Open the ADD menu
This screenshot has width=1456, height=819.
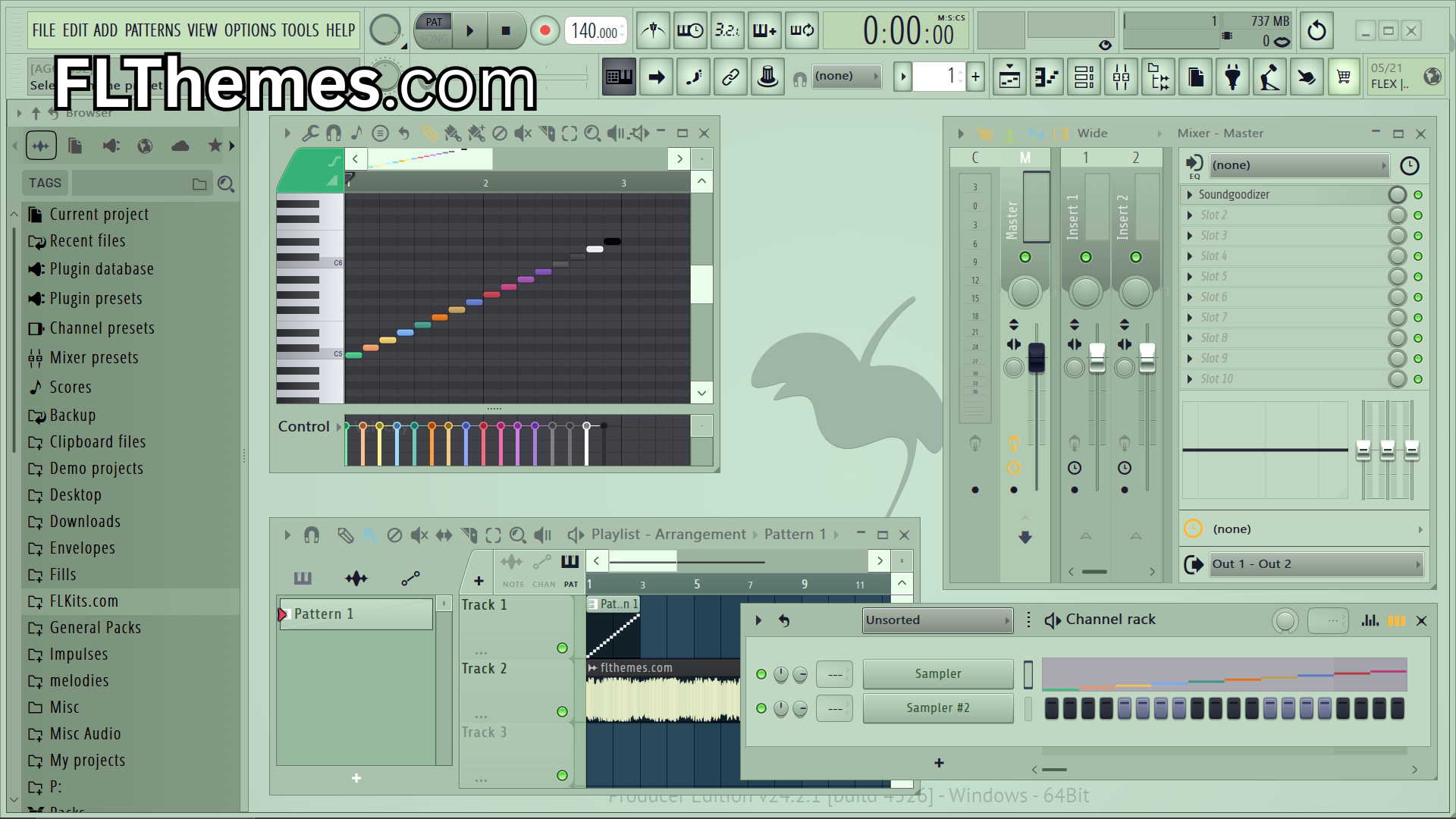point(105,30)
